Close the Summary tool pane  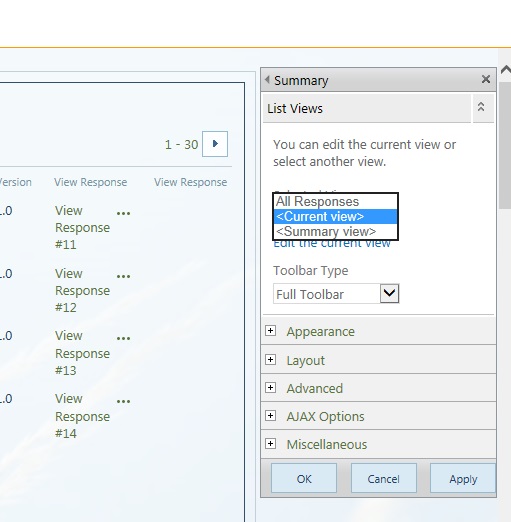click(486, 79)
